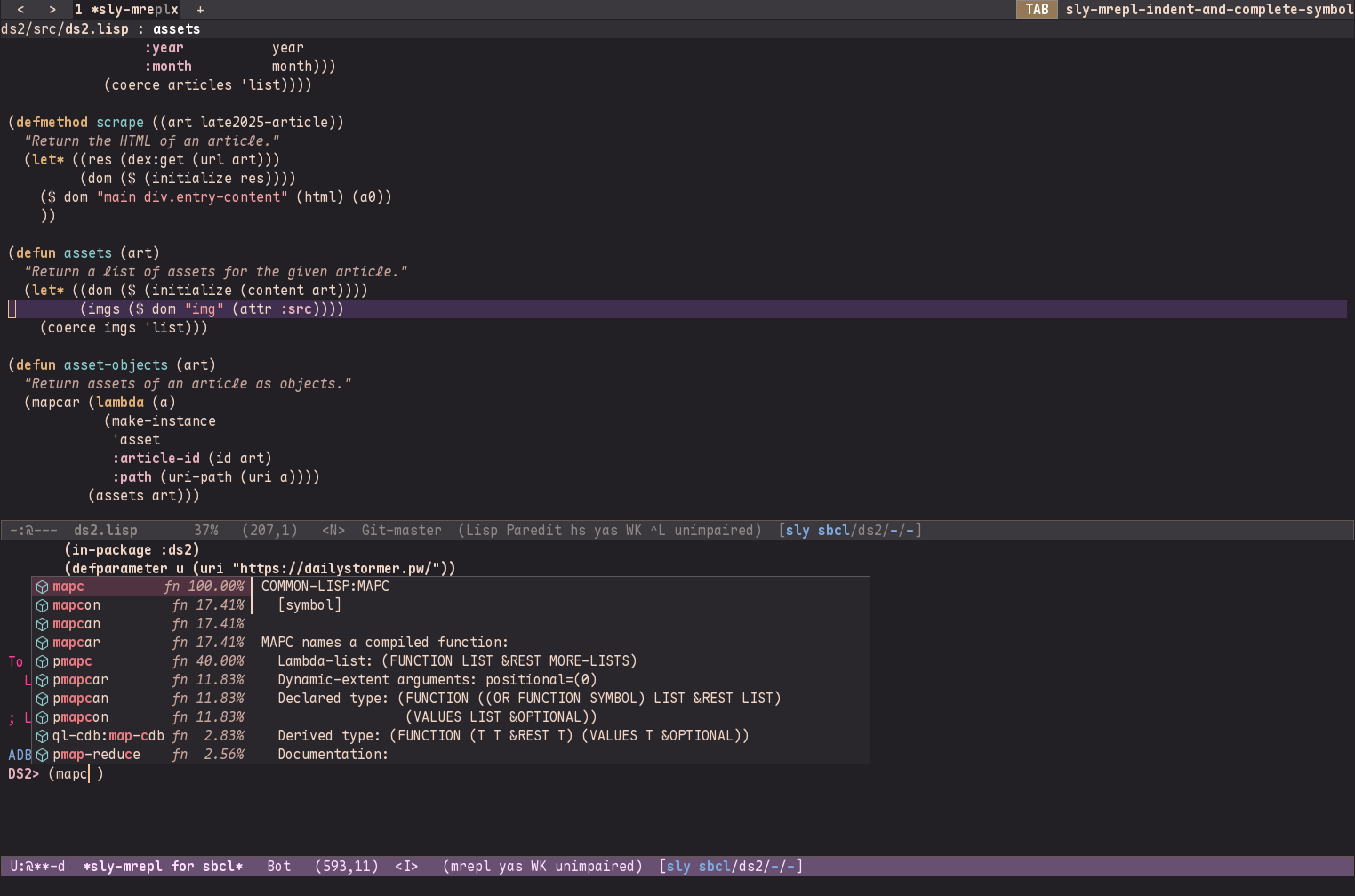Toggle unimpaired in the ds2.lisp mode line
The width and height of the screenshot is (1355, 896).
(x=714, y=531)
